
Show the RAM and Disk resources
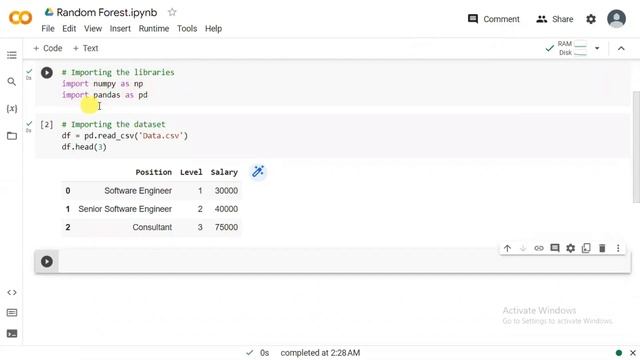572,48
